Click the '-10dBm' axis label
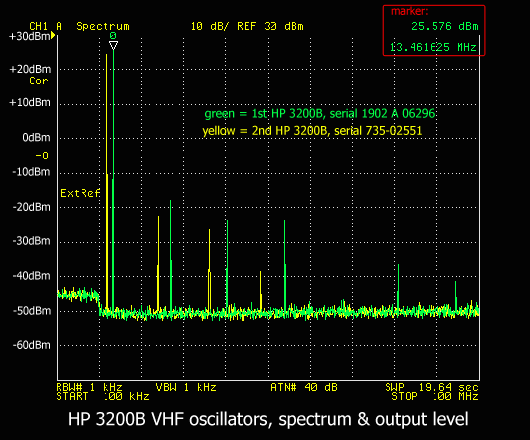This screenshot has width=530, height=440. [31, 172]
